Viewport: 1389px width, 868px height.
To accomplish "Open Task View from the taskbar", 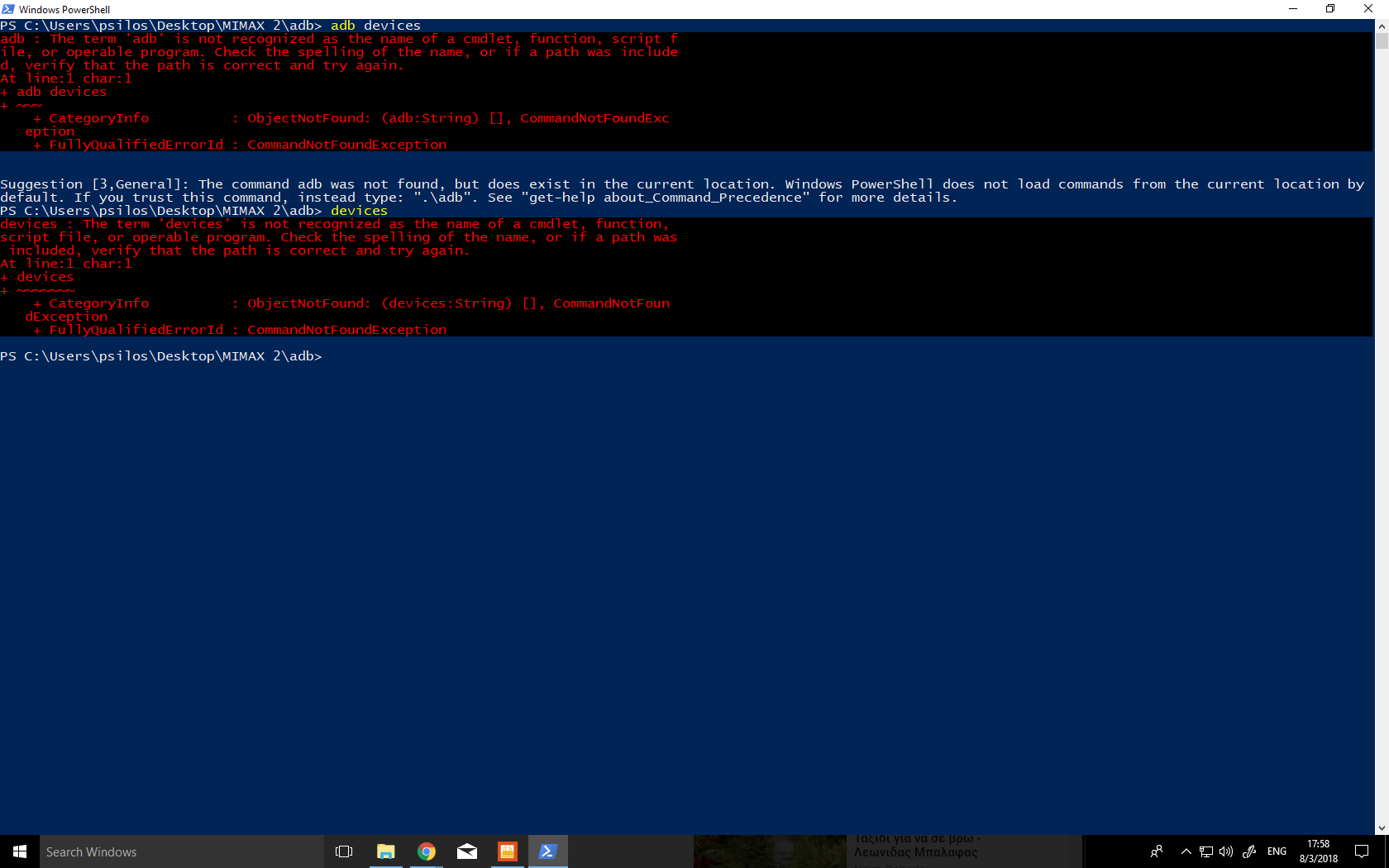I will pyautogui.click(x=344, y=851).
